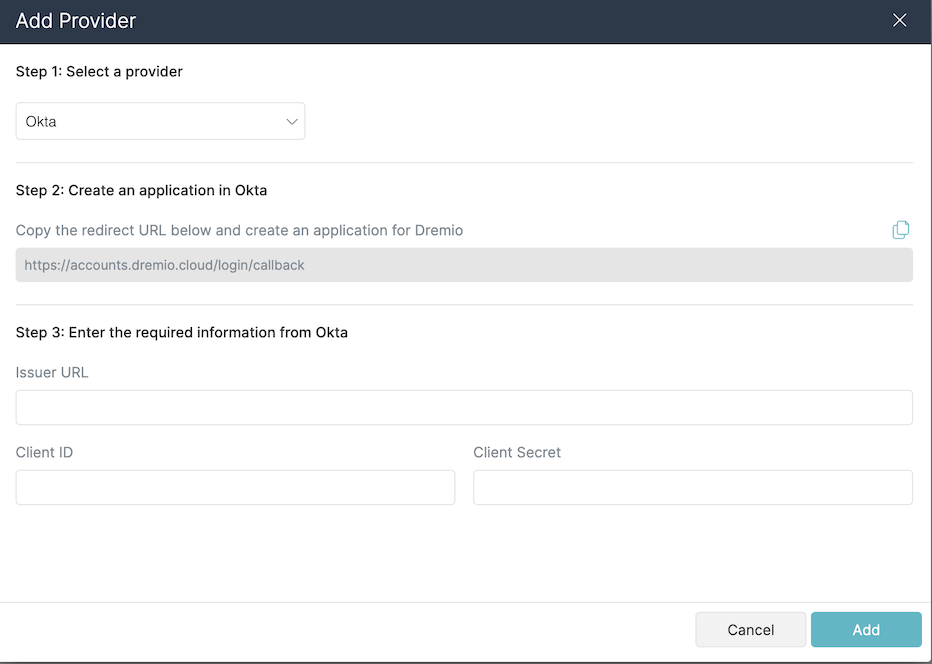Click the 'Issuer URL' label
The width and height of the screenshot is (932, 664).
(52, 372)
